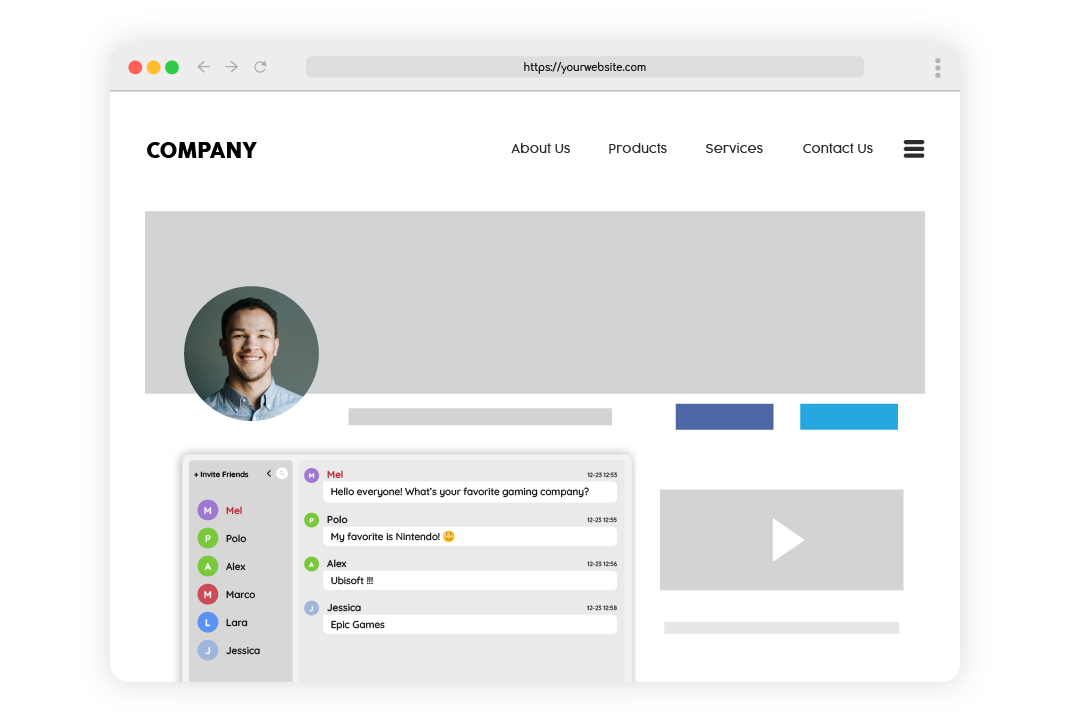Click the smiley emoji in Polo's Nintendo message
1070x725 pixels.
[447, 537]
